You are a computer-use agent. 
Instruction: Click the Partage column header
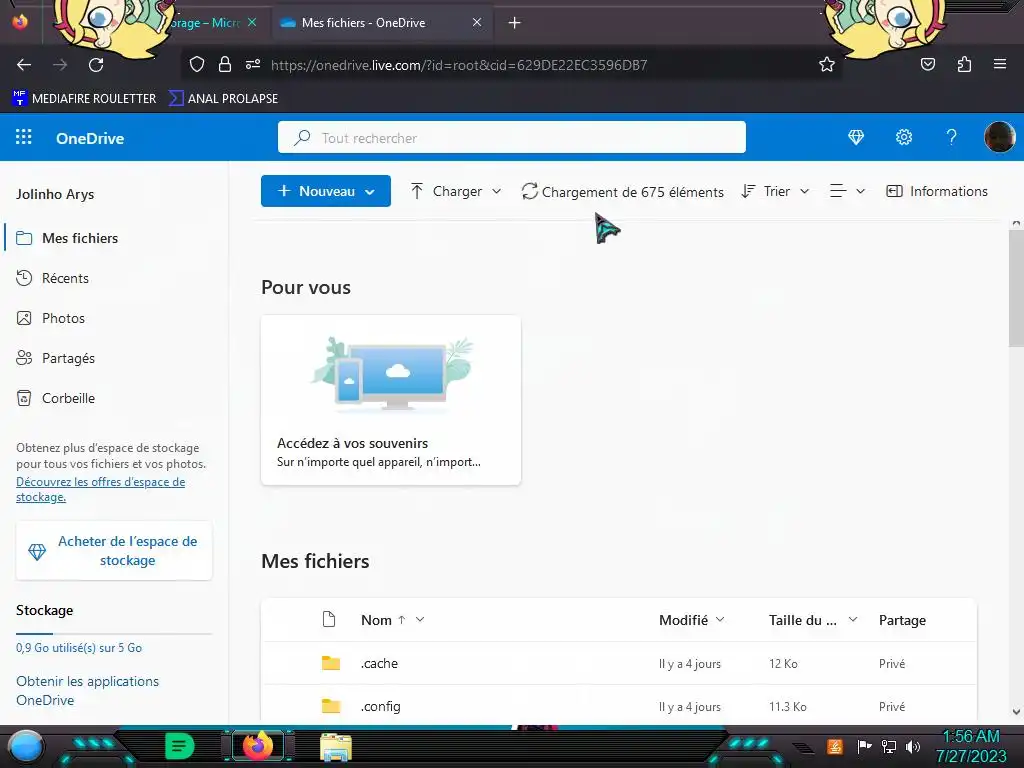click(902, 620)
